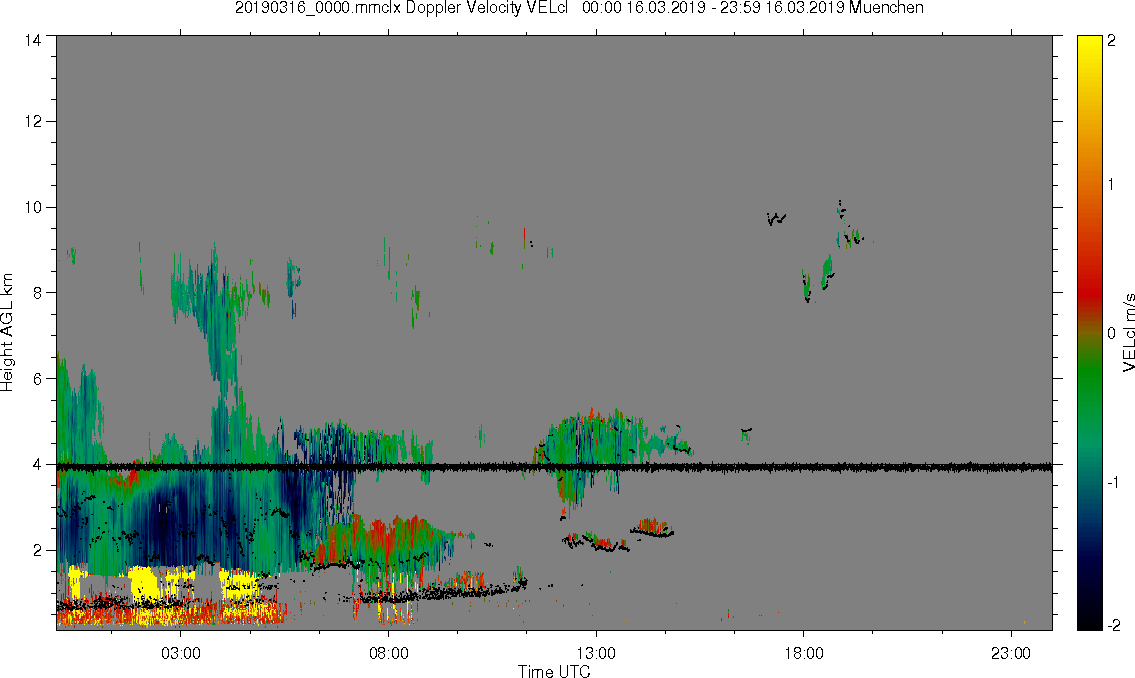Image resolution: width=1135 pixels, height=678 pixels.
Task: Click the 6 km height tick label
Action: (37, 378)
